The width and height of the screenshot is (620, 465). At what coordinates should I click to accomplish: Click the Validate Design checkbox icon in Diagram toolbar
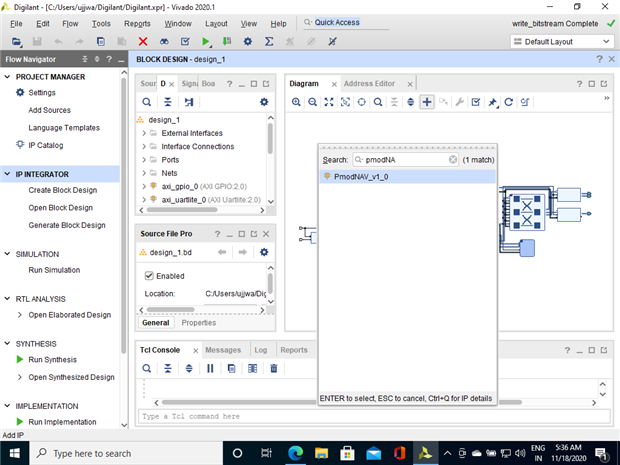point(476,102)
